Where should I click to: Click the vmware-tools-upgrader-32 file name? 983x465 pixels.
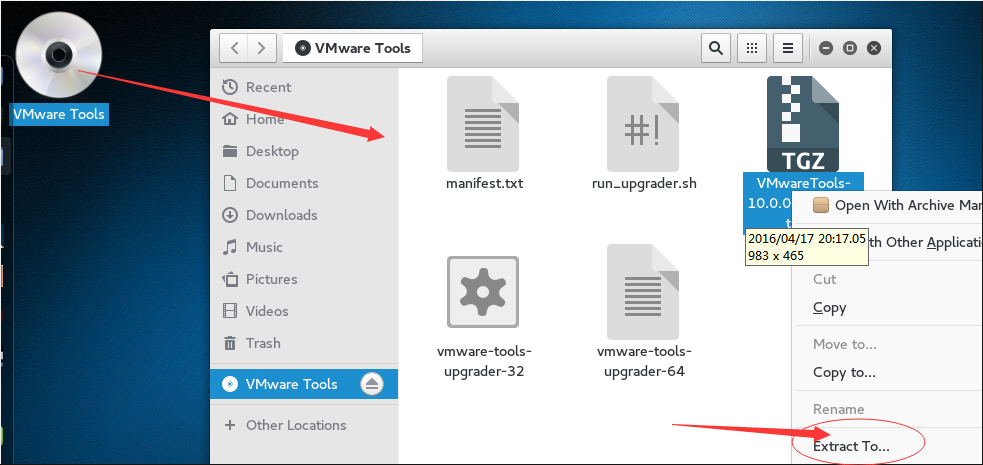[x=485, y=361]
